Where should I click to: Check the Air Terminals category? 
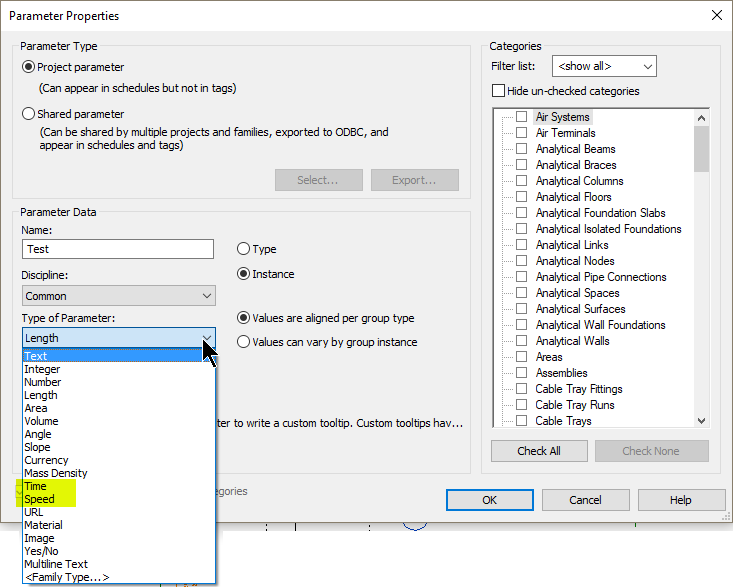coord(521,132)
